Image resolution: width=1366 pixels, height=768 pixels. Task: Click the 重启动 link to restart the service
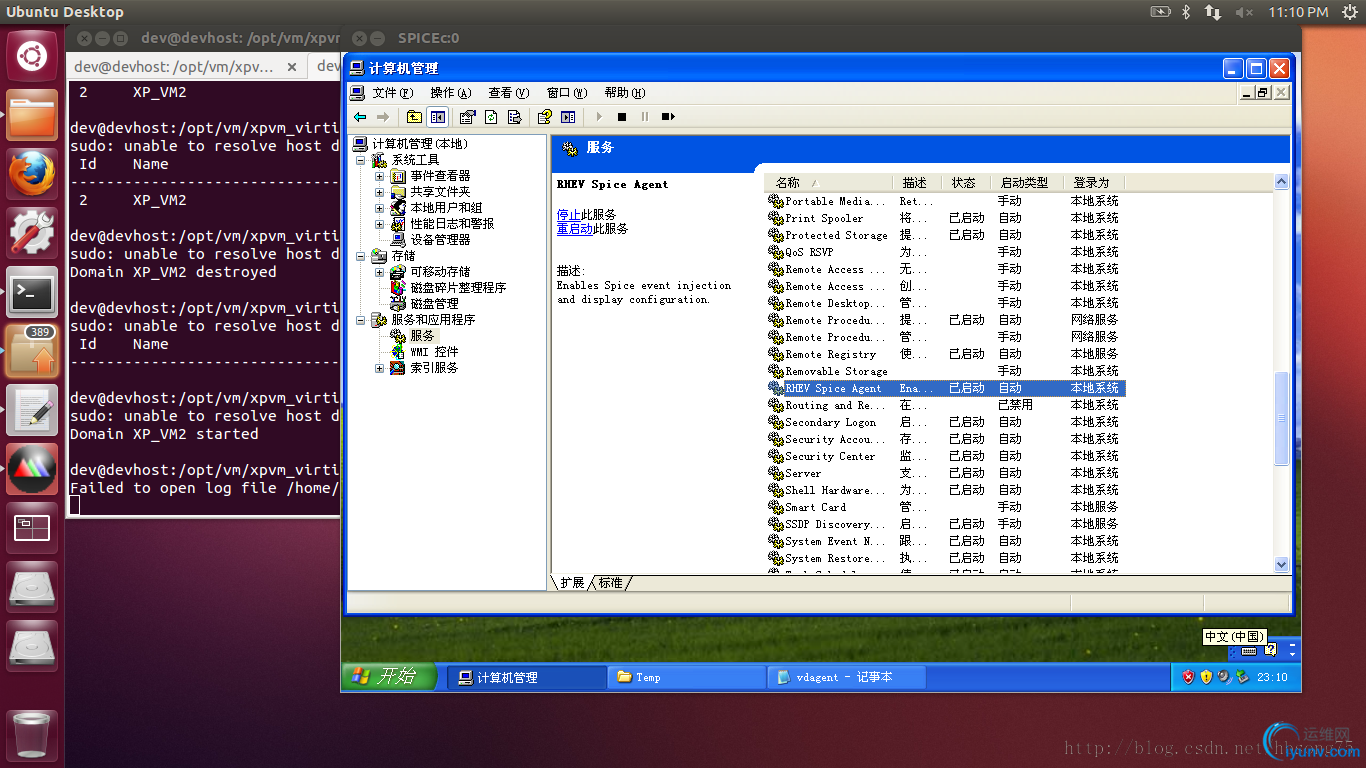(x=575, y=228)
